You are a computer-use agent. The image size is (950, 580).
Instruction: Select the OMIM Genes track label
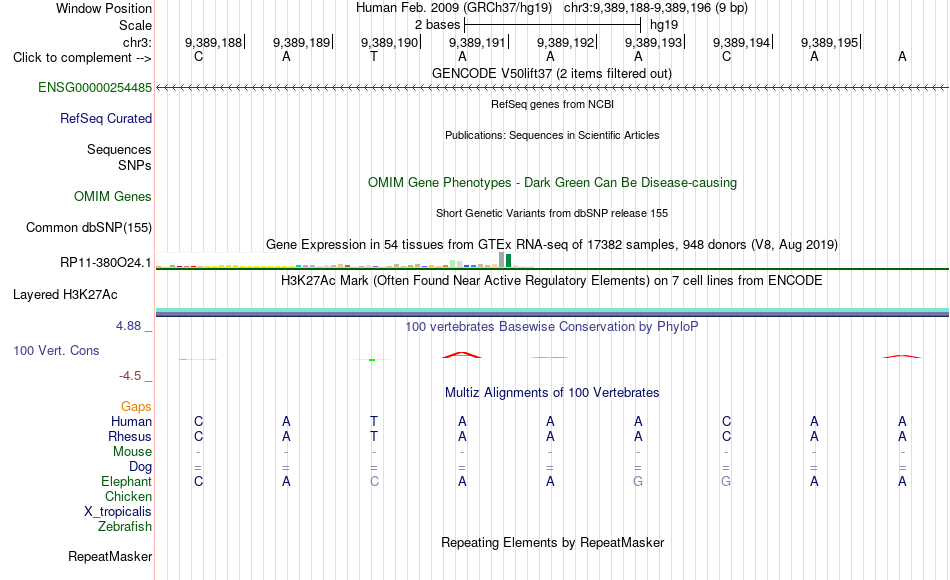112,196
